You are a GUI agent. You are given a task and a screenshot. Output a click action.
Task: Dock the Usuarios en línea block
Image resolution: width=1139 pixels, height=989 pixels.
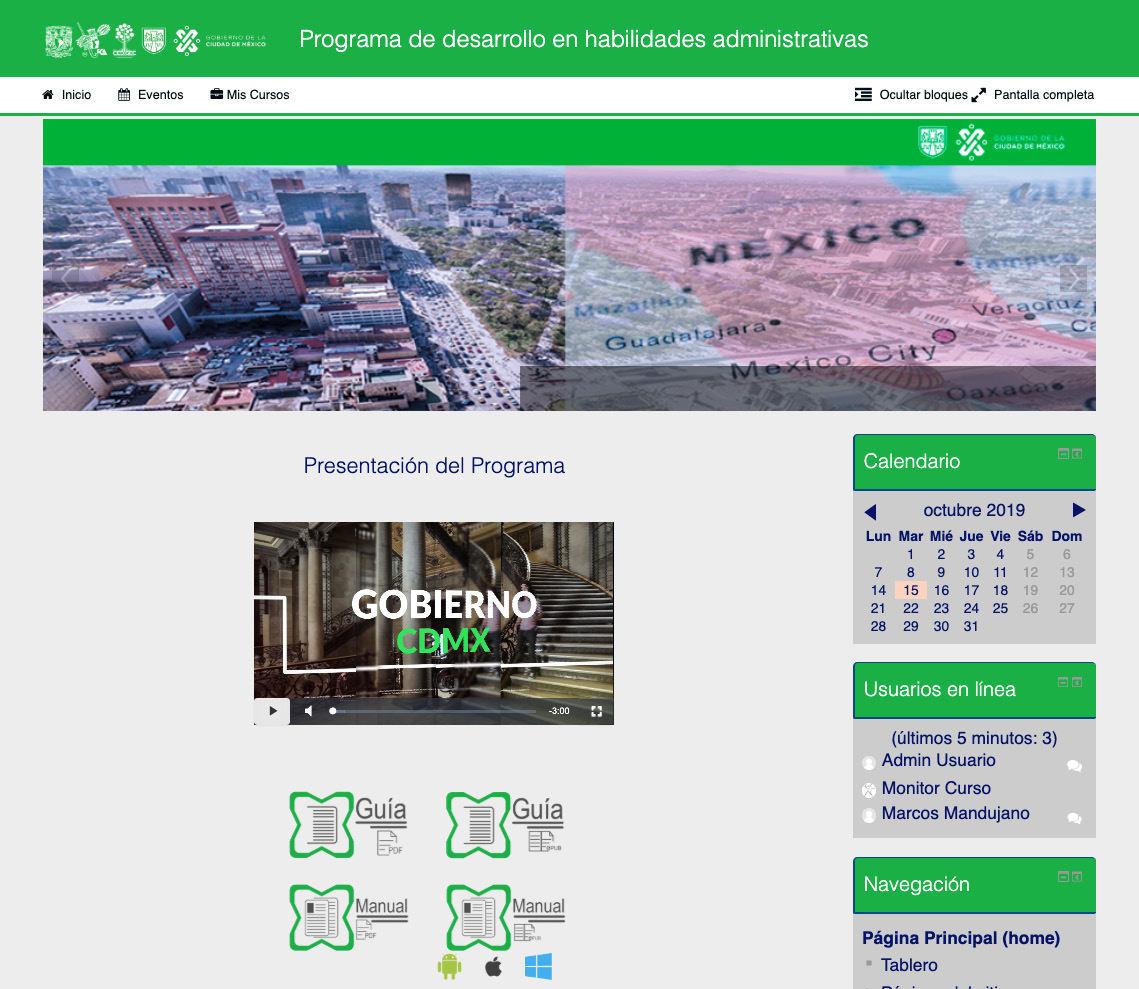point(1077,682)
